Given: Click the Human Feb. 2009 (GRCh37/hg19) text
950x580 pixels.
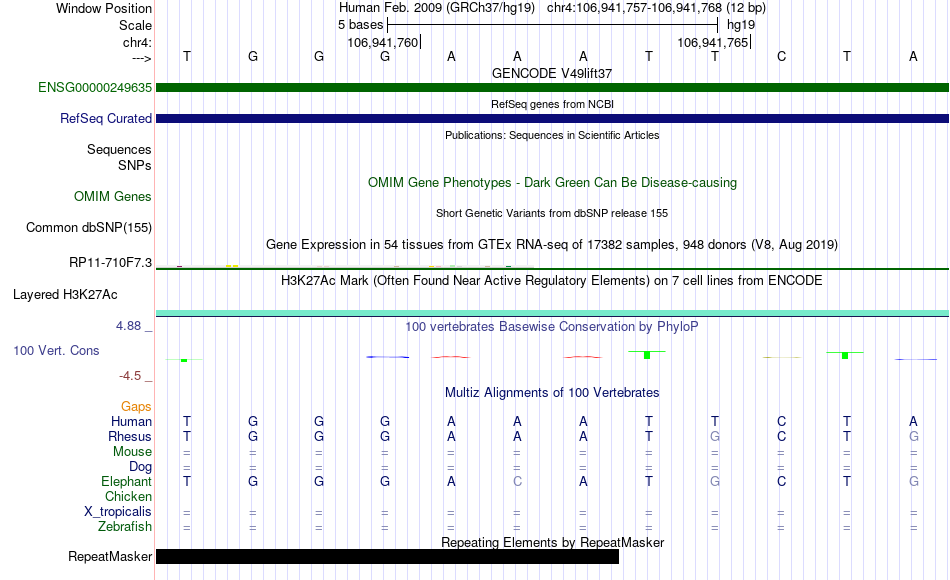Looking at the screenshot, I should point(437,8).
